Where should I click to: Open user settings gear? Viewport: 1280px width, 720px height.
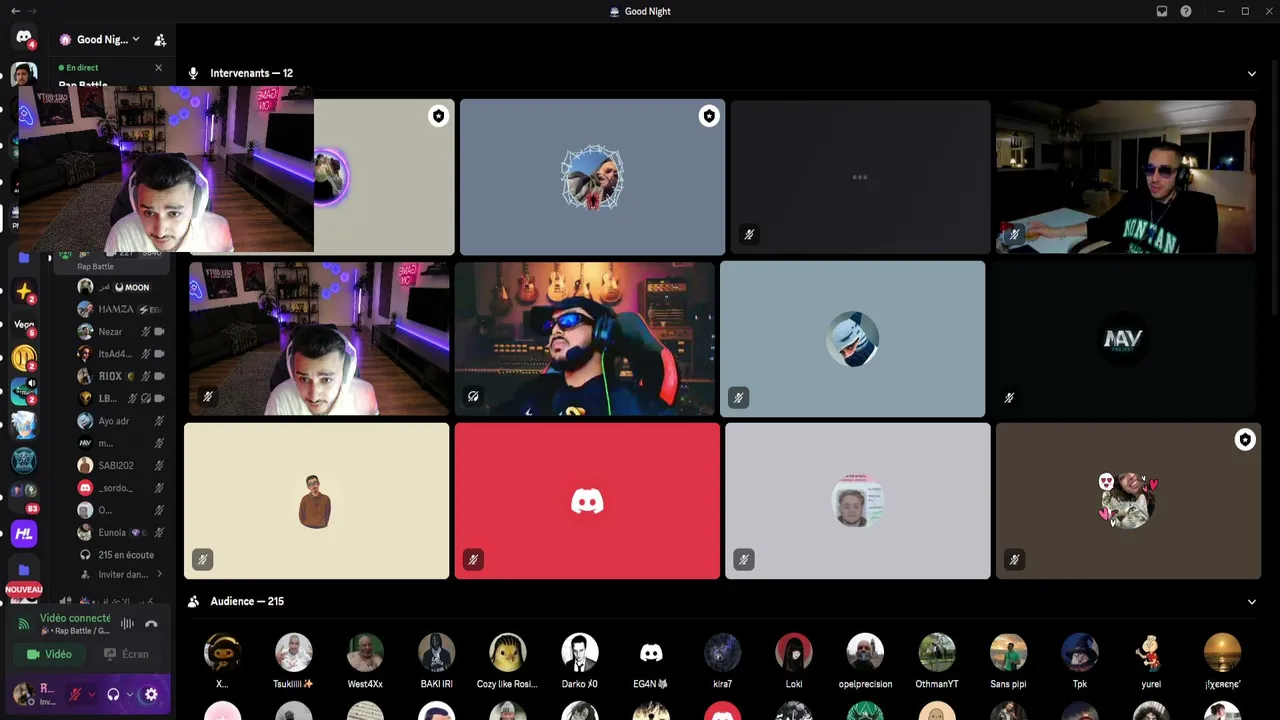pyautogui.click(x=151, y=694)
